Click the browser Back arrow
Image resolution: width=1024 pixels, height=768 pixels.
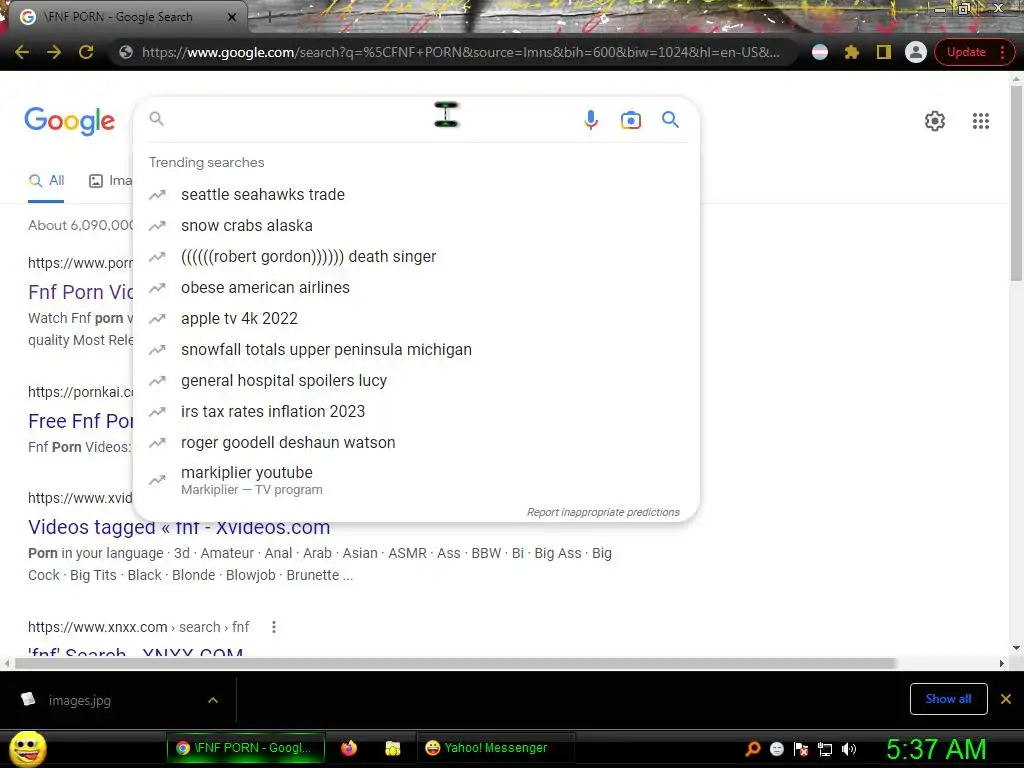22,52
